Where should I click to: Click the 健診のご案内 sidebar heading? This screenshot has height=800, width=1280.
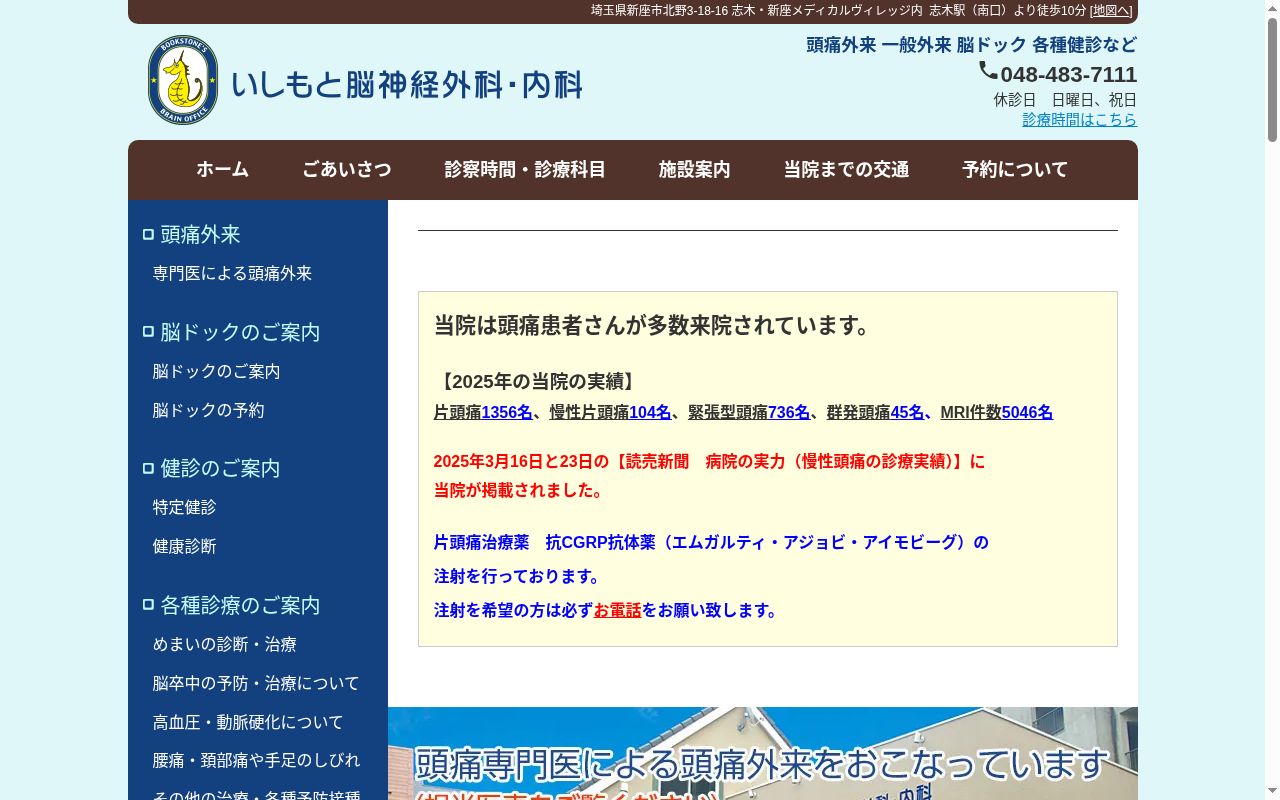tap(220, 469)
